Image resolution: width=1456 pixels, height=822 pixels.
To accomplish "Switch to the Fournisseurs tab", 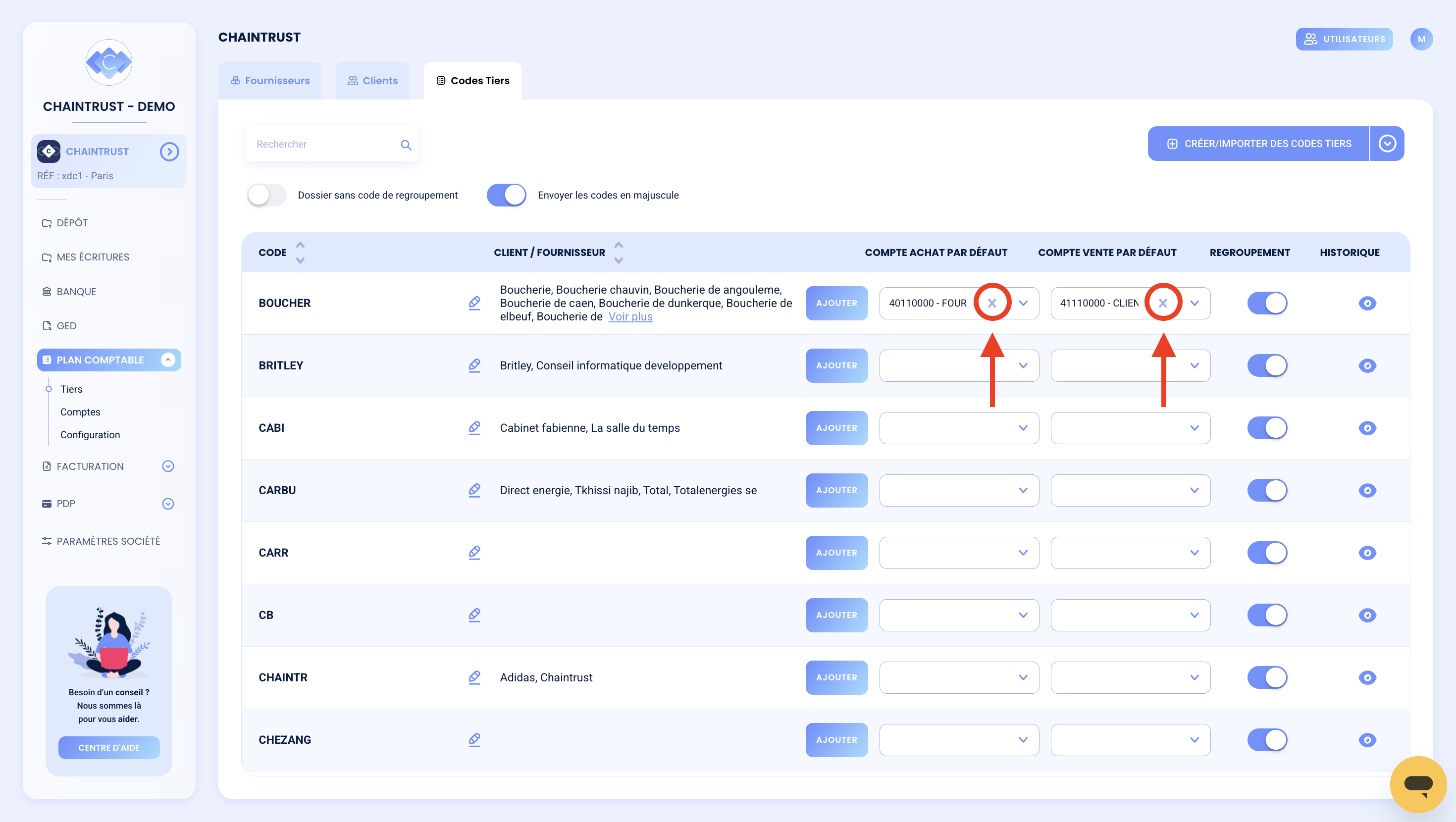I will (269, 80).
